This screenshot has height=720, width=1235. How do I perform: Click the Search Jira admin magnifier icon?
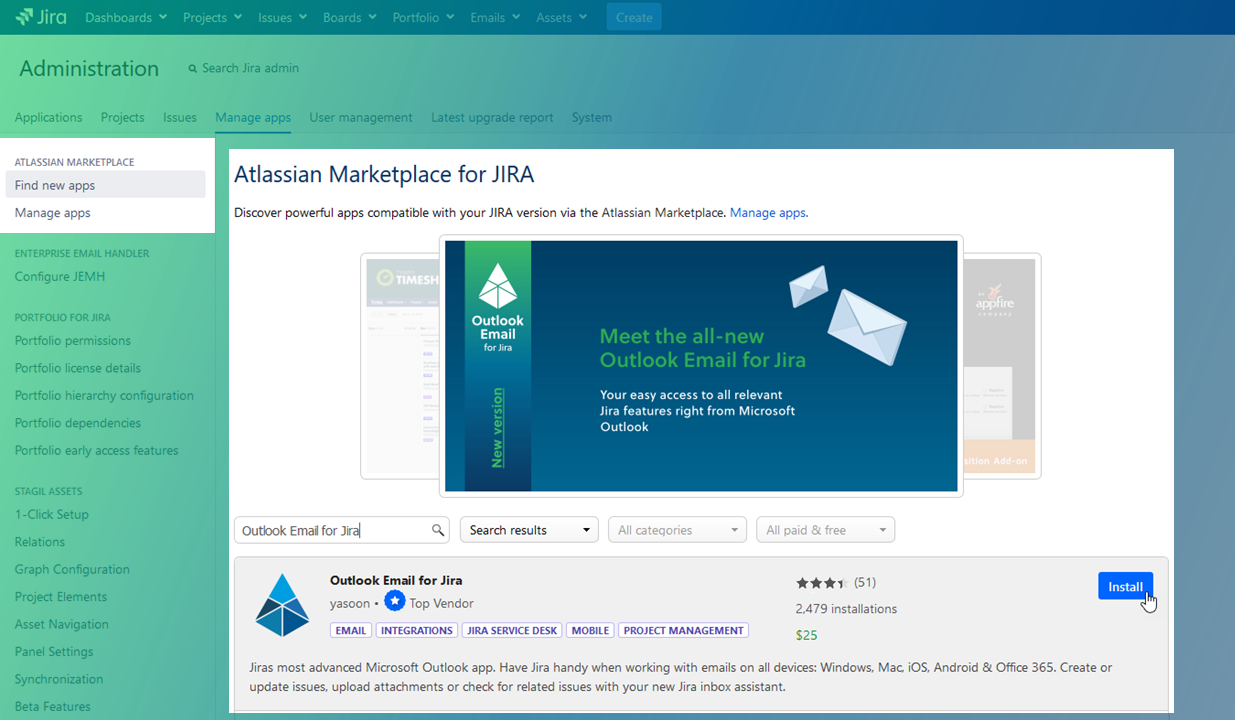point(193,69)
